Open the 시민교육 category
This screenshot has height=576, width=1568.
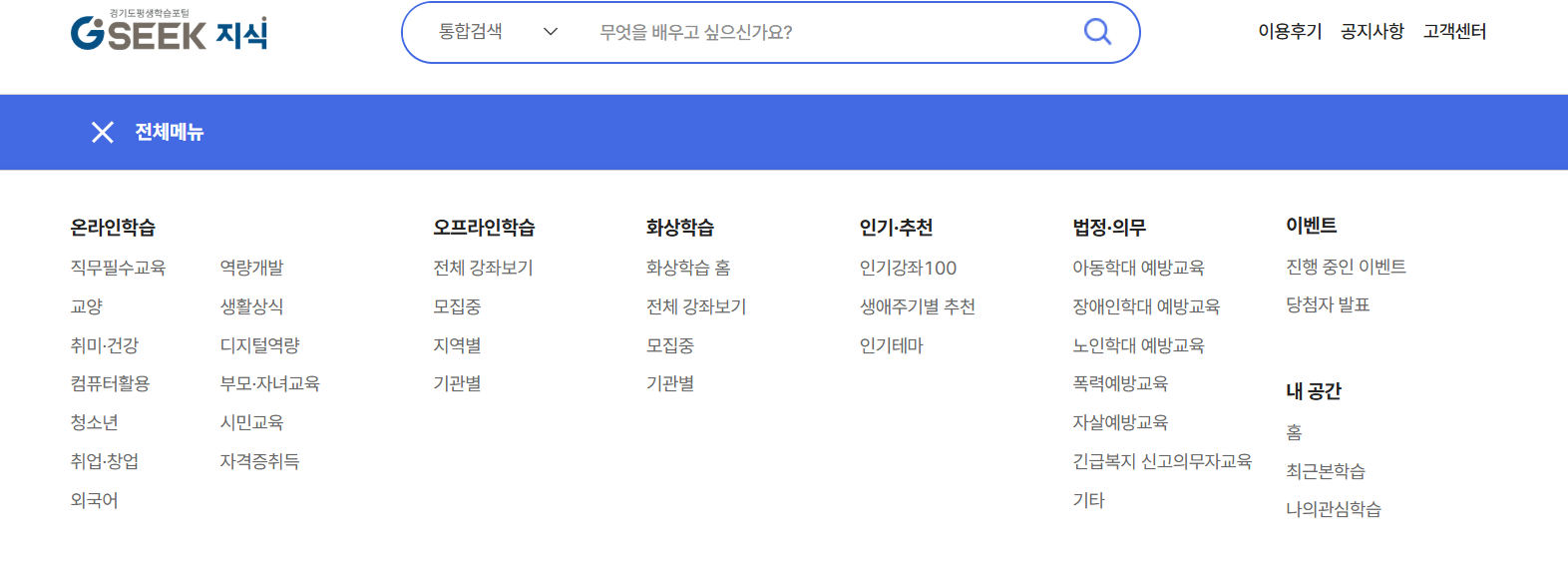(252, 422)
